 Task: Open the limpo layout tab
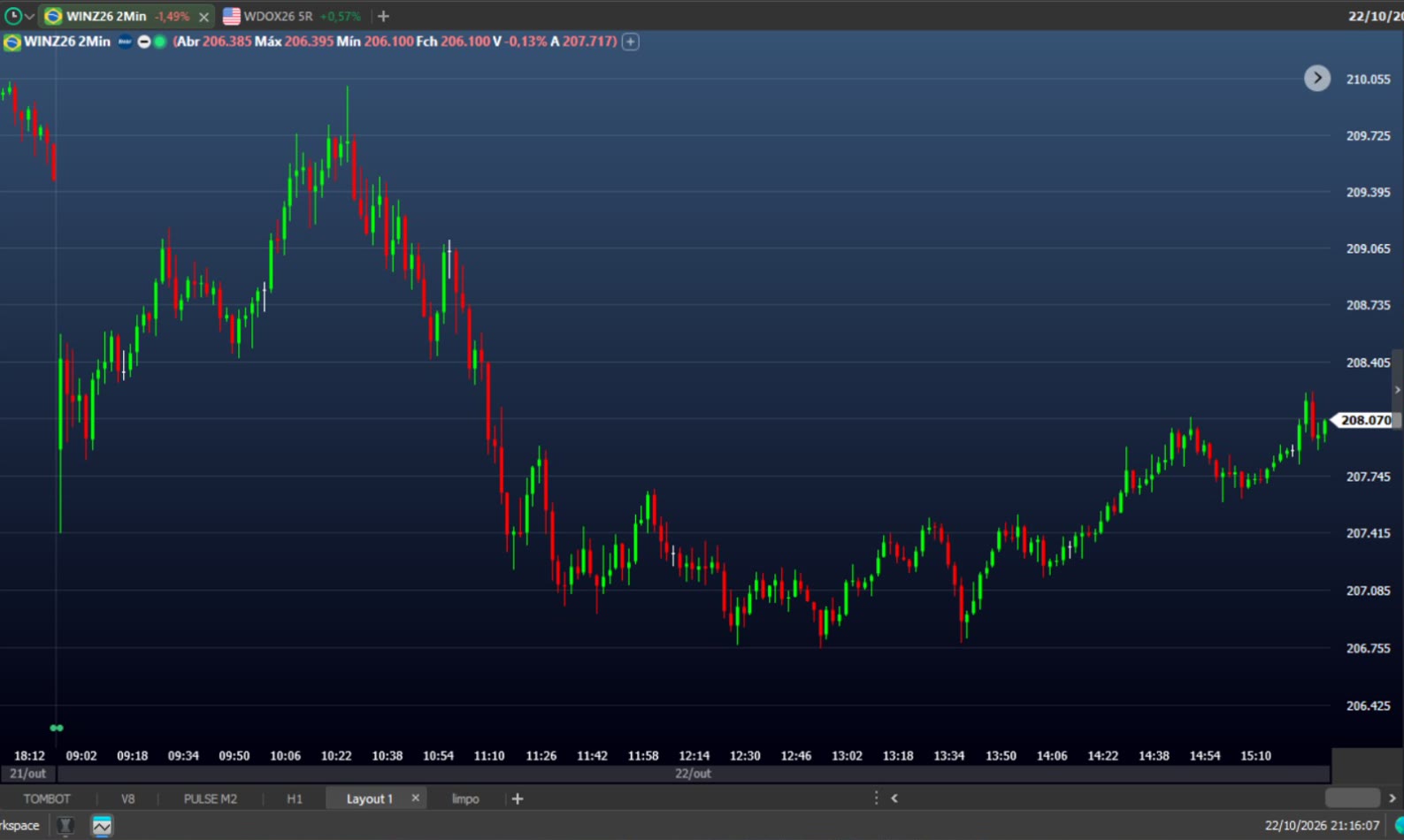click(x=465, y=798)
